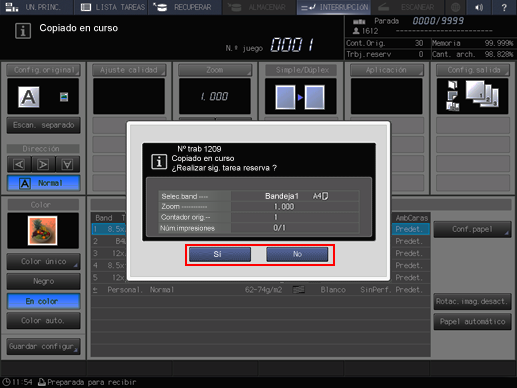This screenshot has height=388, width=517.
Task: Open help with question mark icon
Action: [x=504, y=7]
